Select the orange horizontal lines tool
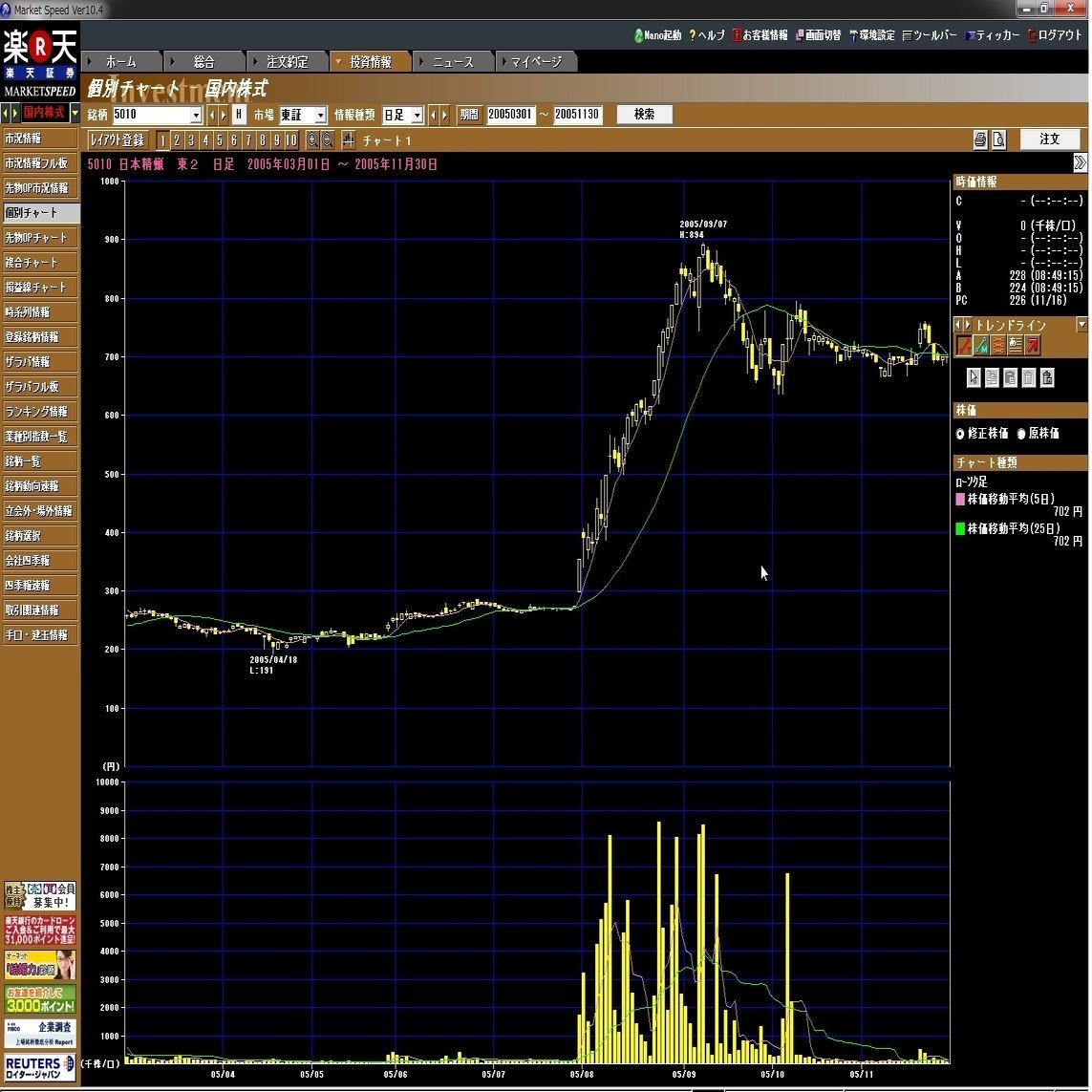 pos(998,344)
